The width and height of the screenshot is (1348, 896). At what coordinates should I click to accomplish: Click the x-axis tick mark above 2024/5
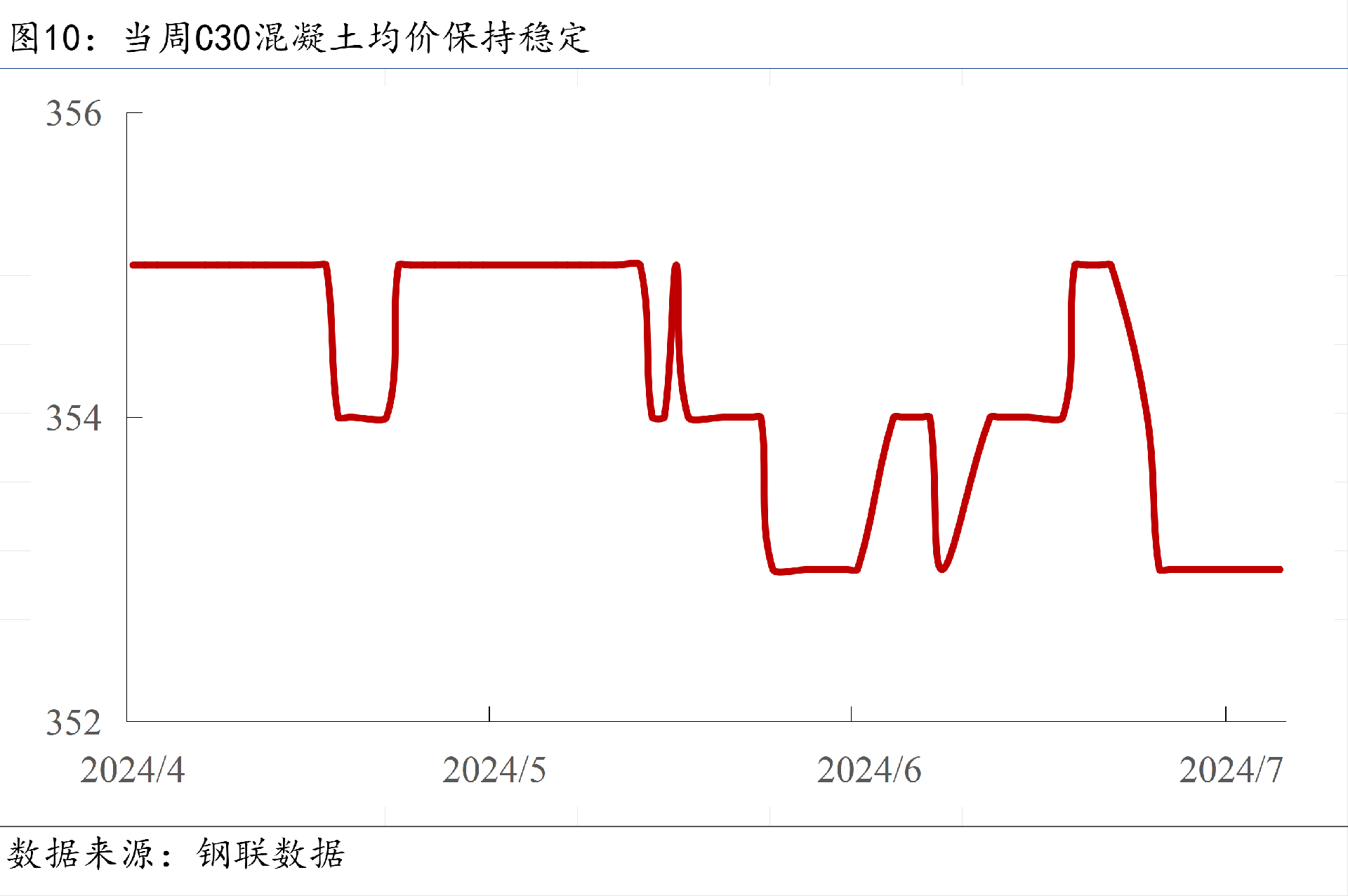coord(489,714)
